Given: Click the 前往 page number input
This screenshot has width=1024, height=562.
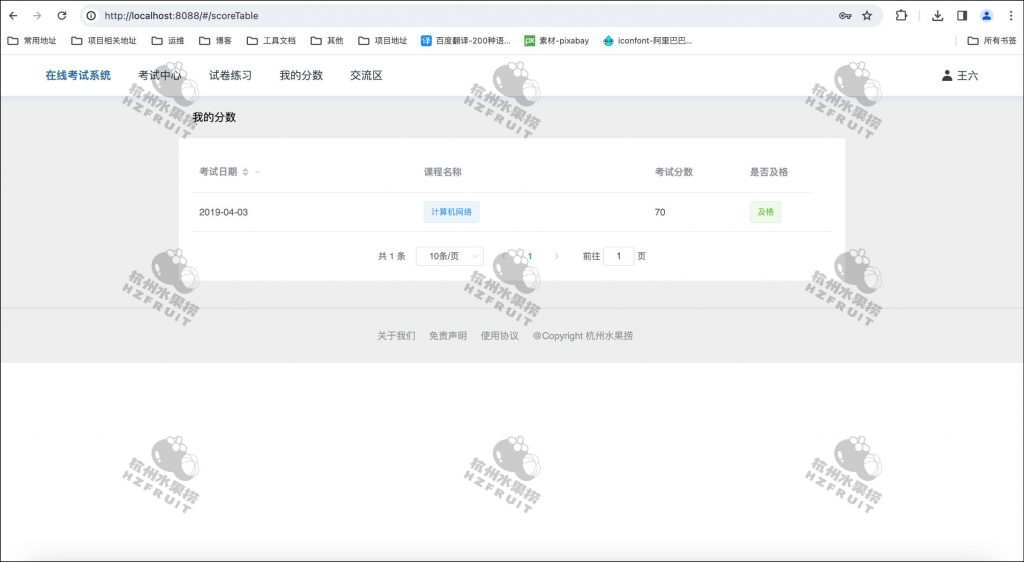Looking at the screenshot, I should 618,256.
